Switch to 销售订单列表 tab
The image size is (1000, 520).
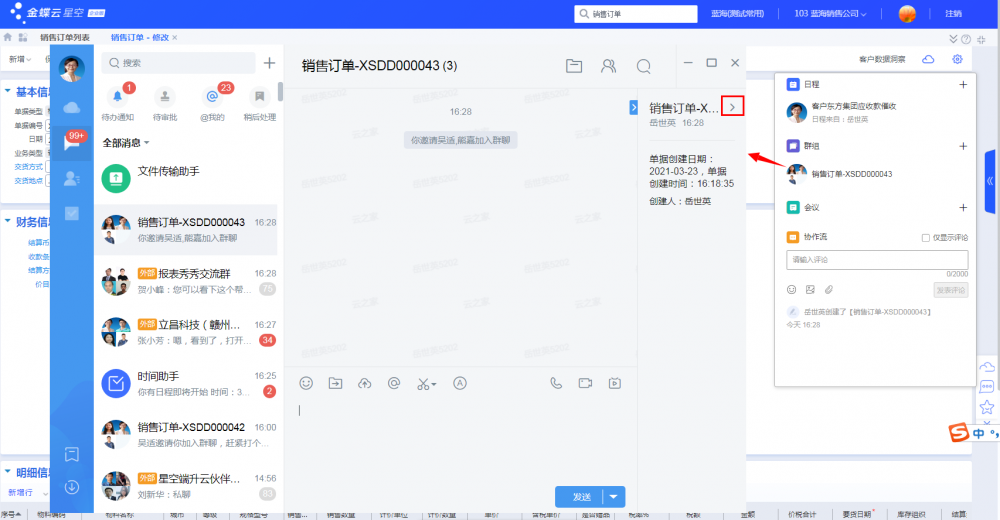point(65,38)
